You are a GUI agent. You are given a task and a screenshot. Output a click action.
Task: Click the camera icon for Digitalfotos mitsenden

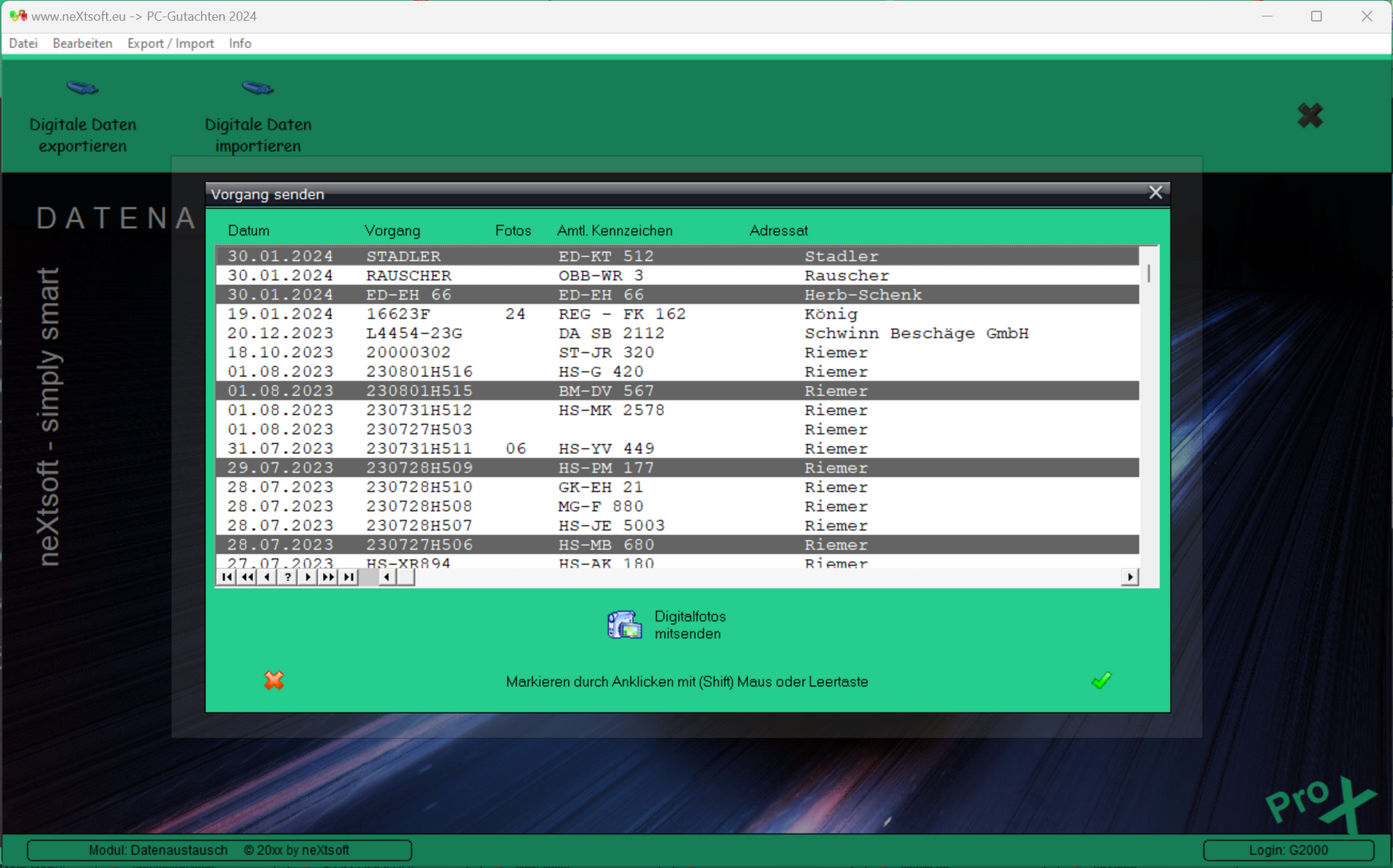click(625, 624)
